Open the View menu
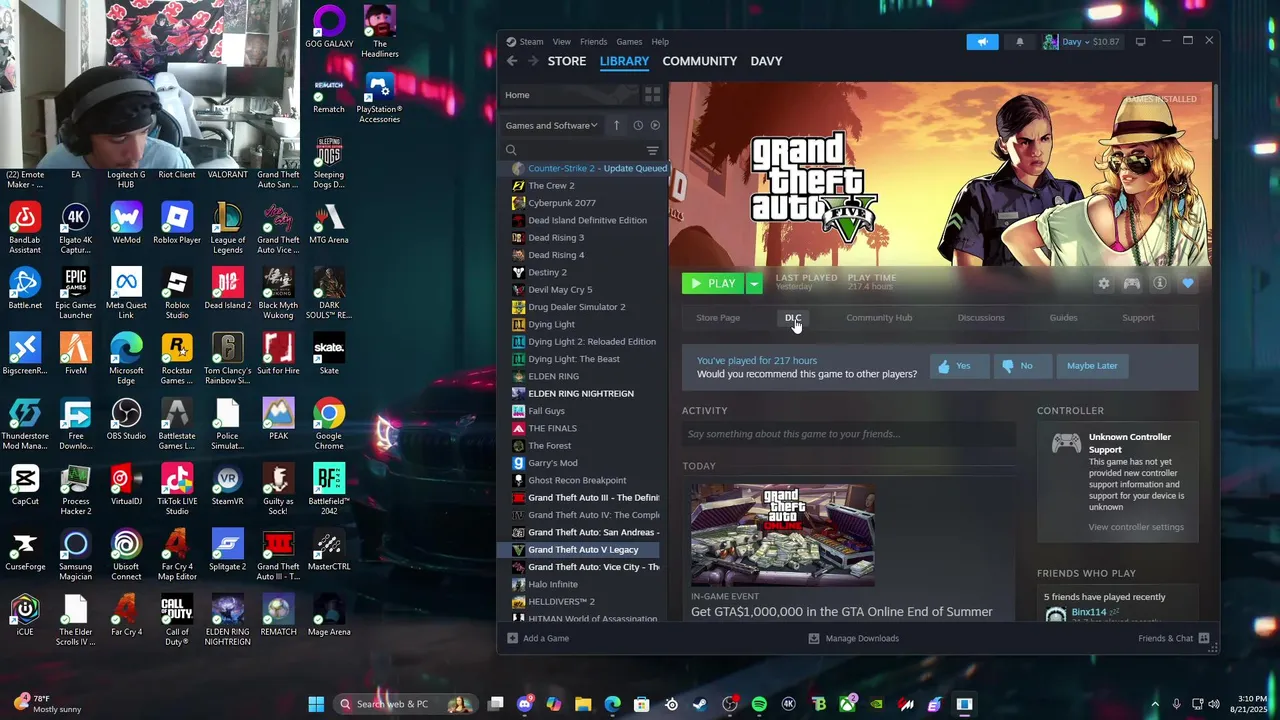This screenshot has width=1280, height=720. coord(562,42)
